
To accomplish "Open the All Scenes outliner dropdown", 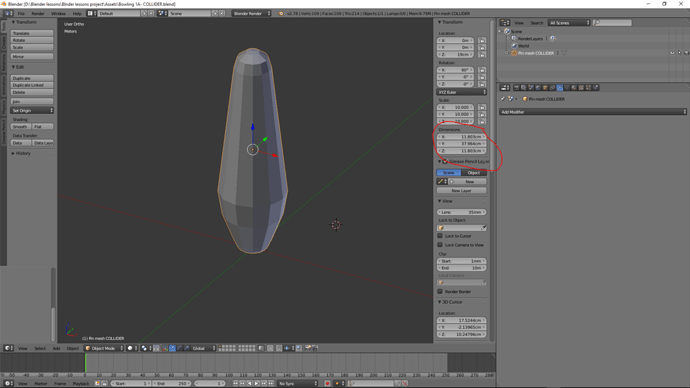I will point(569,22).
